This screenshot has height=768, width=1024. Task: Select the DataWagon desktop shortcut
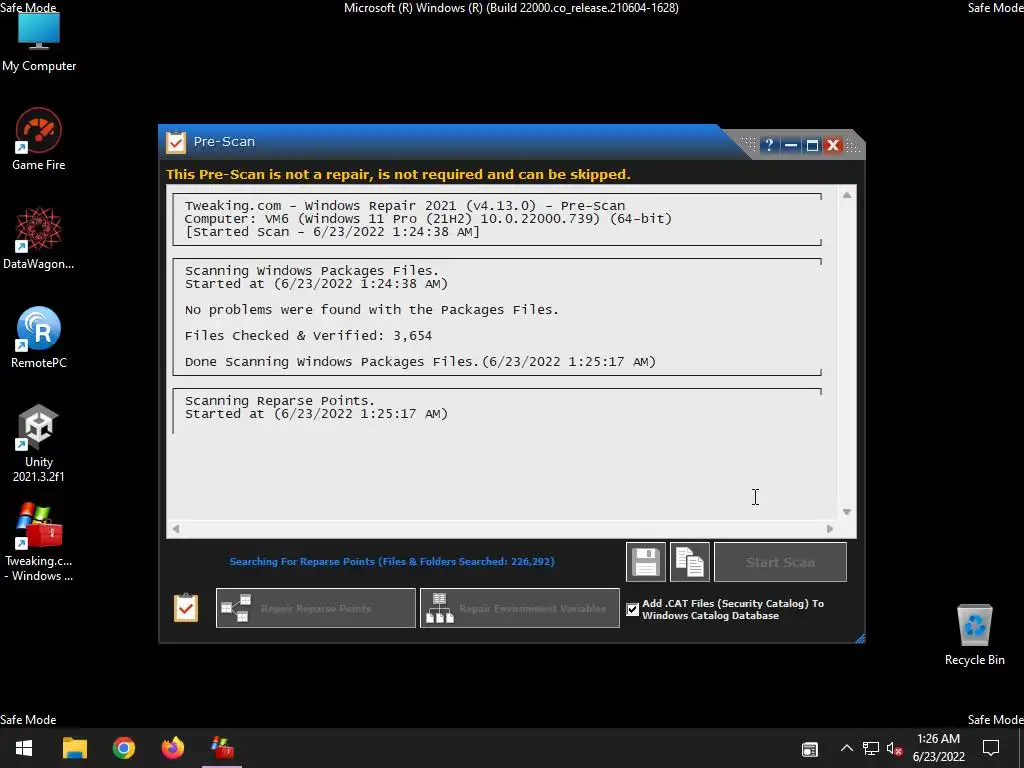[x=39, y=238]
